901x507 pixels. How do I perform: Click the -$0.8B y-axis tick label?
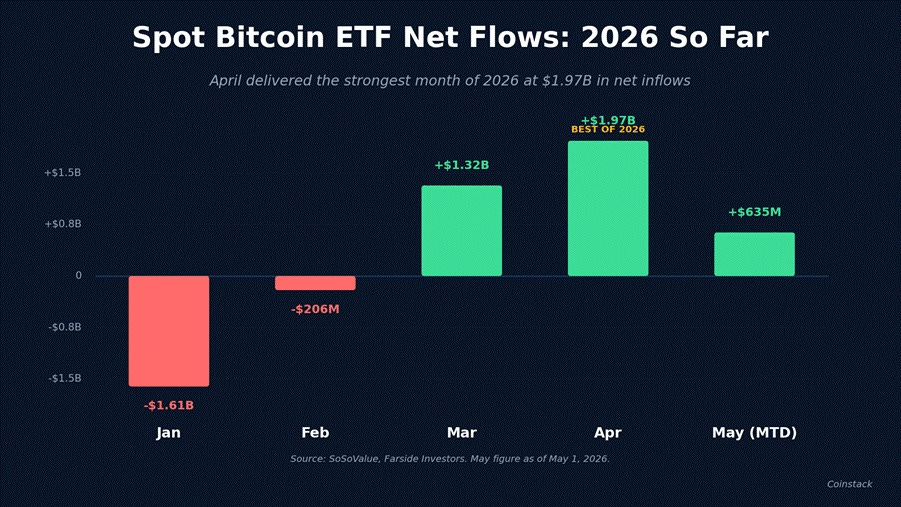point(64,327)
